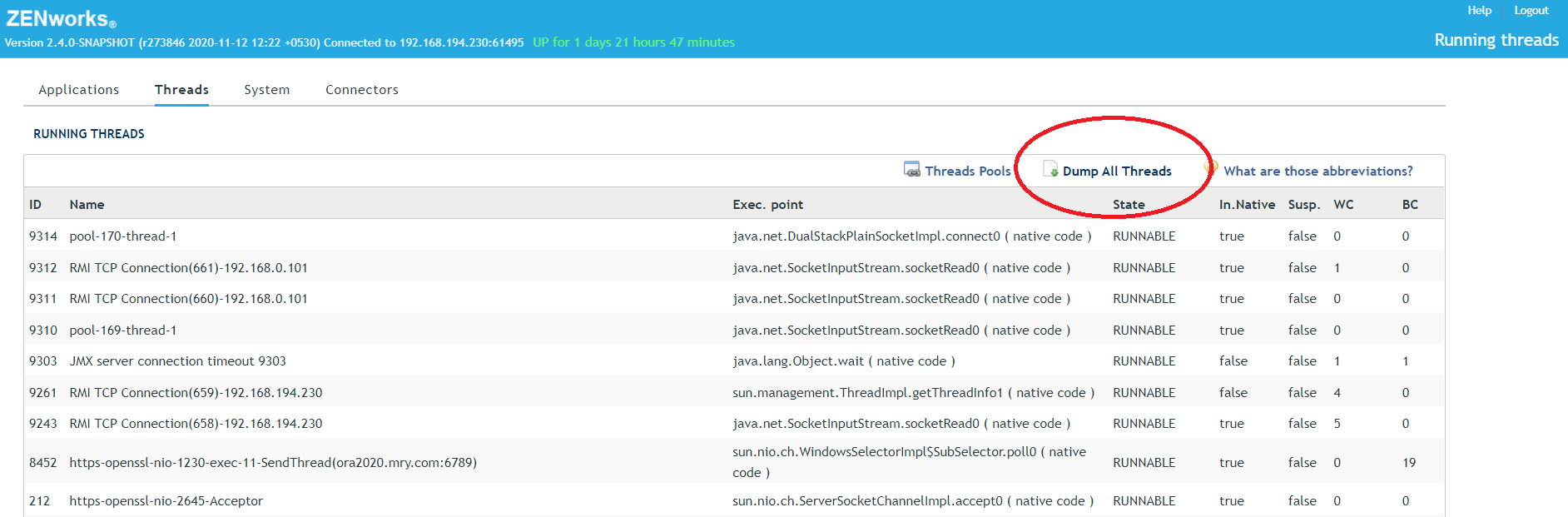Image resolution: width=1568 pixels, height=517 pixels.
Task: Click the Name column header
Action: [87, 205]
